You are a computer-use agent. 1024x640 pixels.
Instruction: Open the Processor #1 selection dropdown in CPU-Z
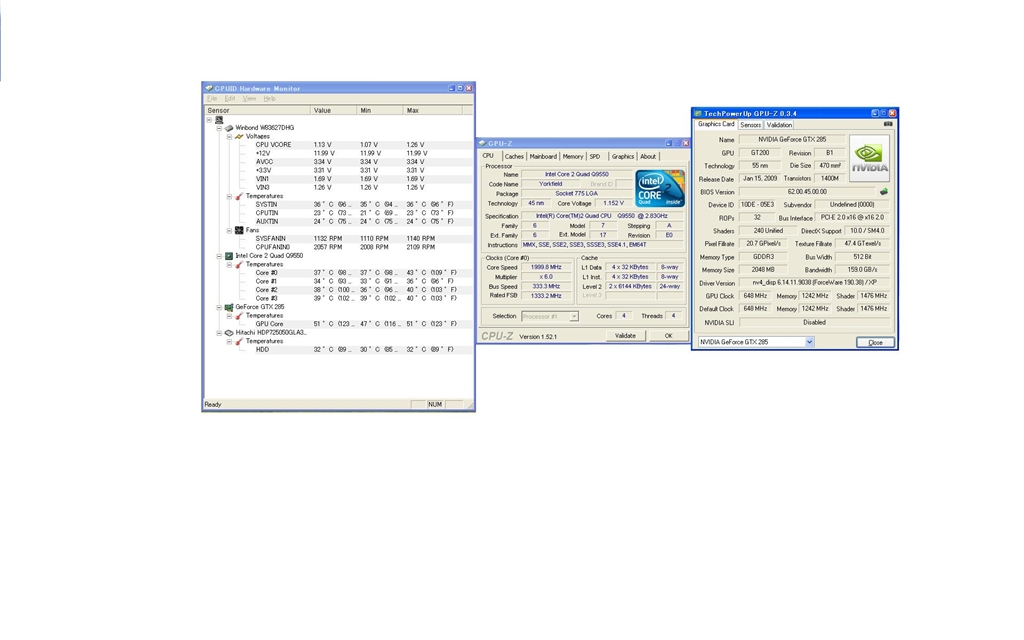pos(573,317)
